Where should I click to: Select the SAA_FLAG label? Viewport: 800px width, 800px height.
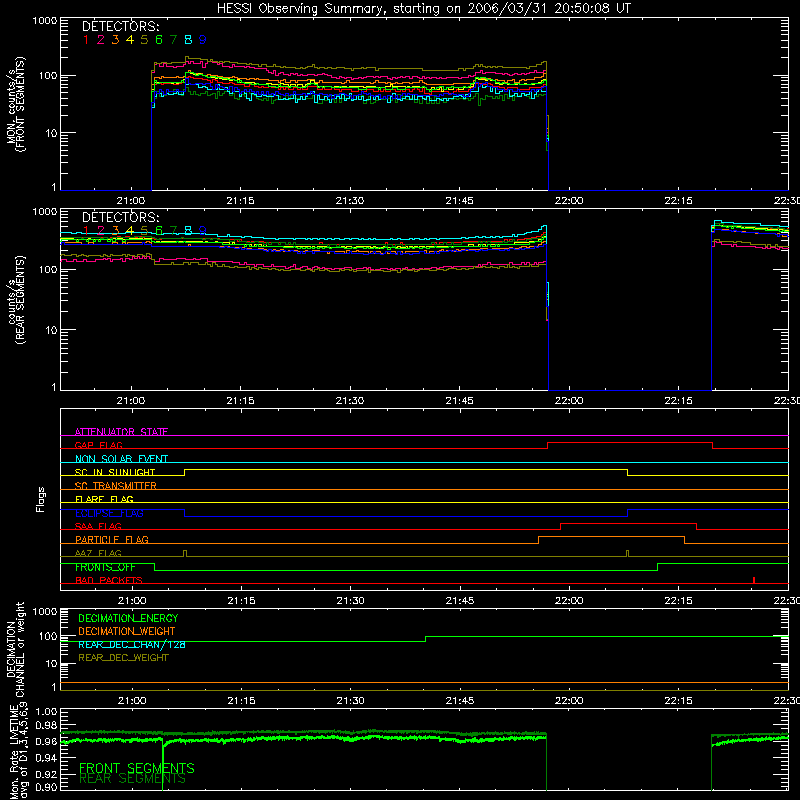pyautogui.click(x=98, y=526)
